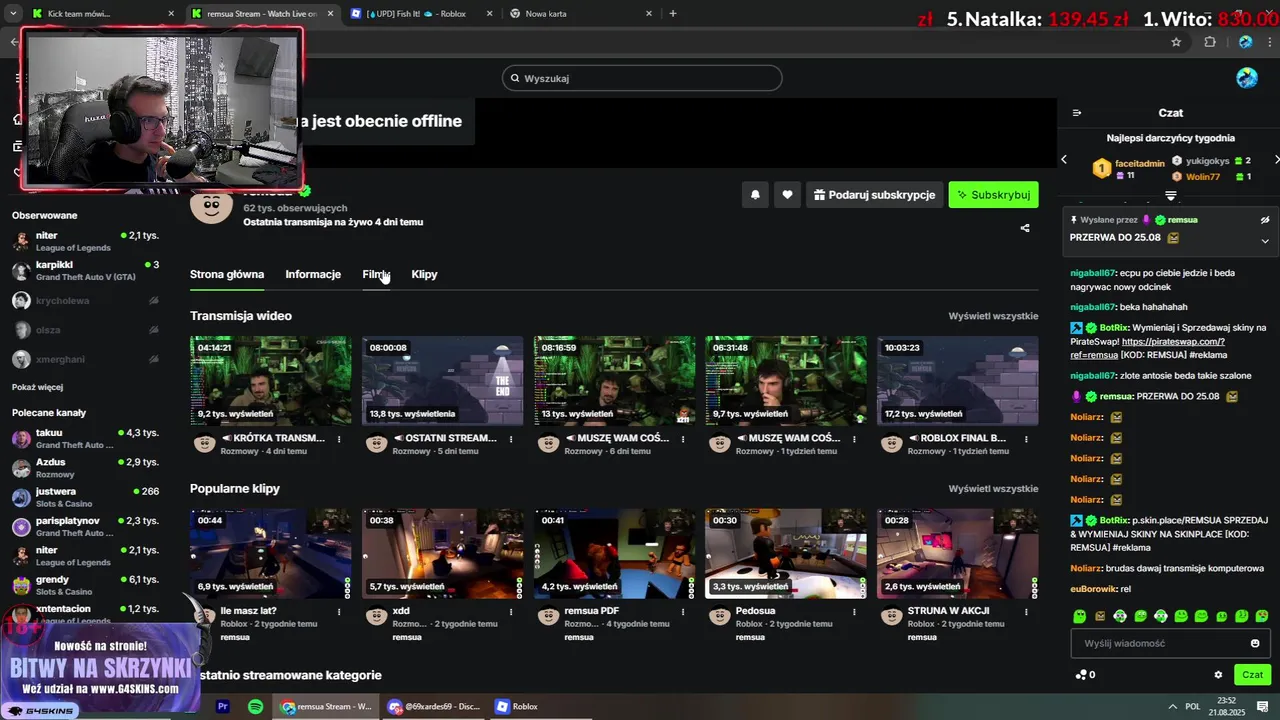Open user avatar menu top right

tap(1247, 78)
